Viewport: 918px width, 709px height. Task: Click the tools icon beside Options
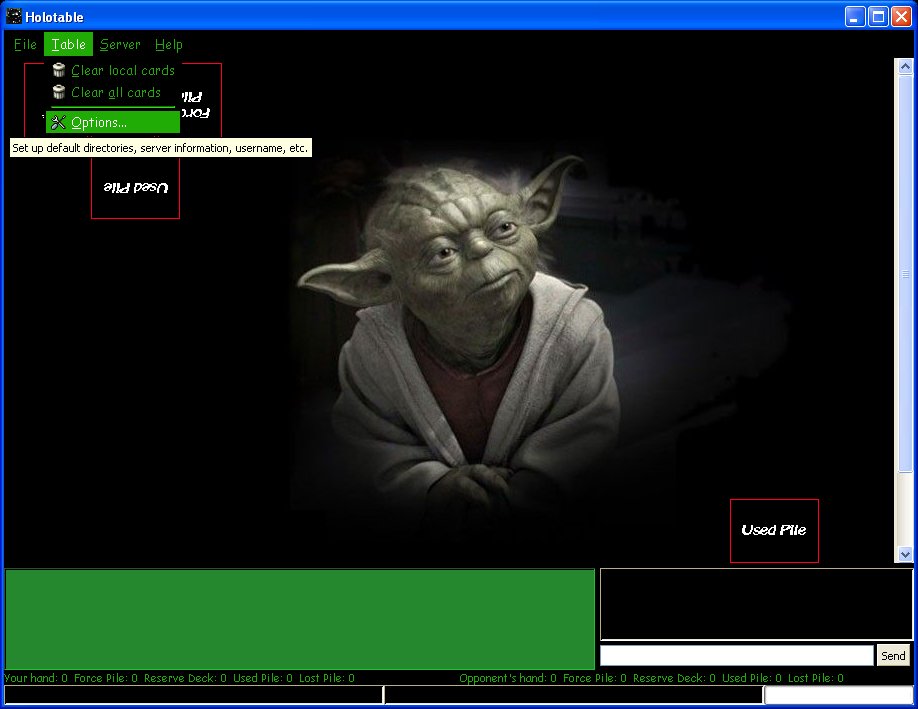point(58,122)
